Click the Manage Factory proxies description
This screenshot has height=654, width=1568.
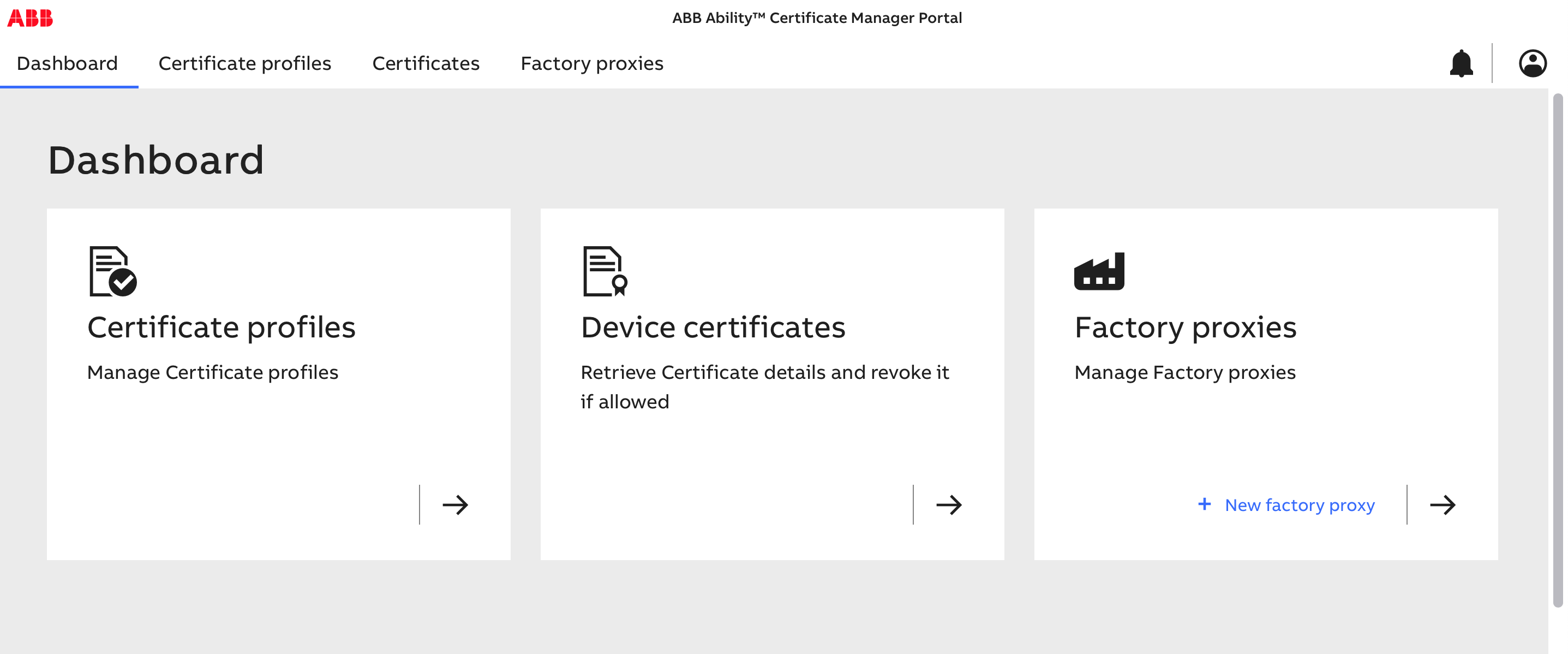tap(1184, 372)
